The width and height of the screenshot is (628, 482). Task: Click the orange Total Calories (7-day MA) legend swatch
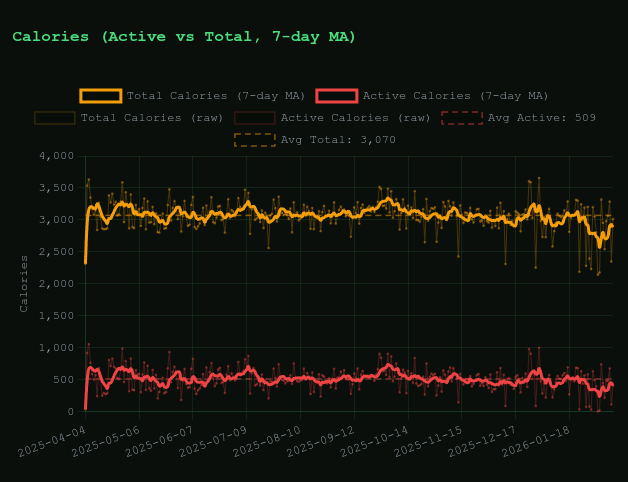(101, 96)
